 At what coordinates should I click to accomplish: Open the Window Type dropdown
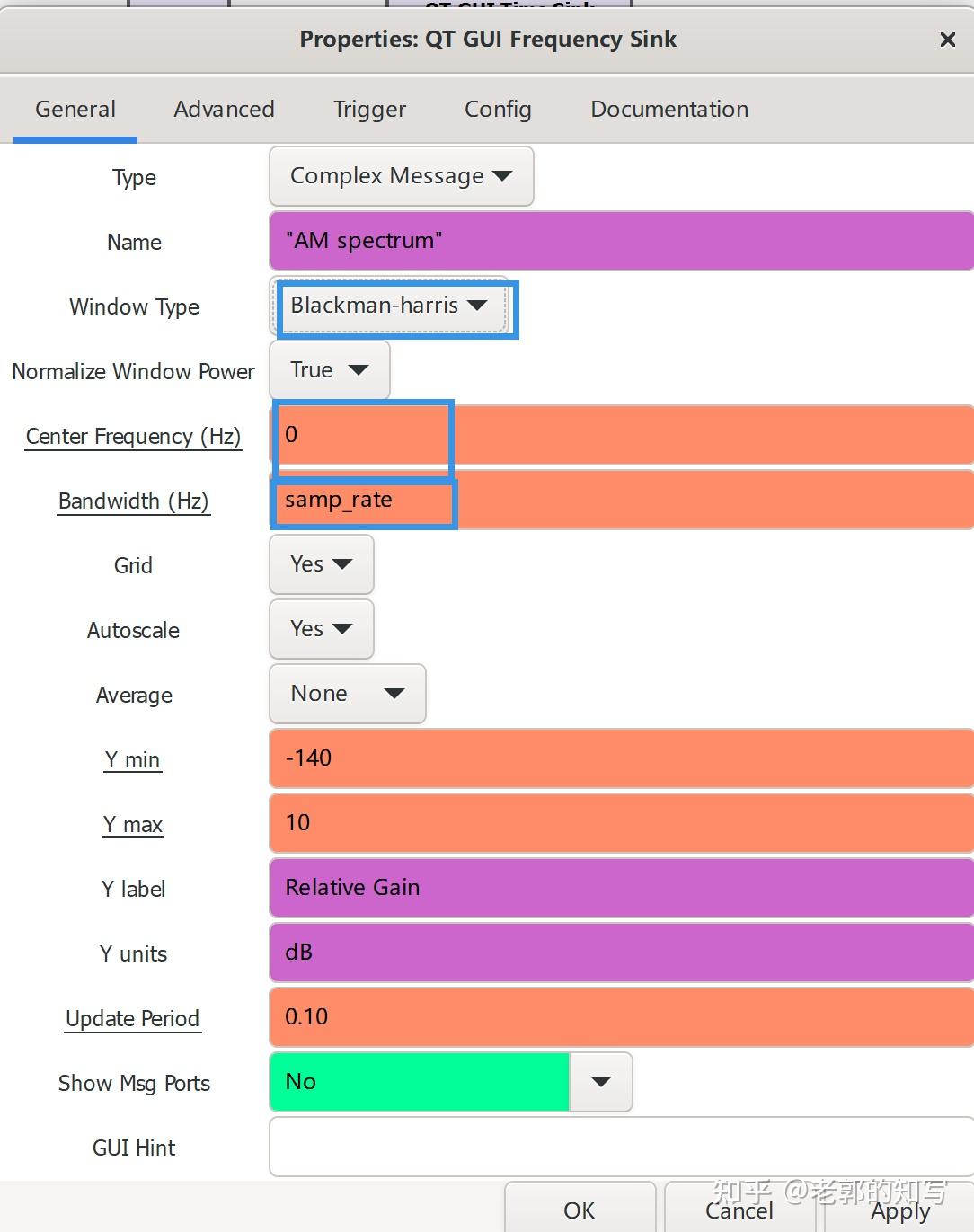389,306
